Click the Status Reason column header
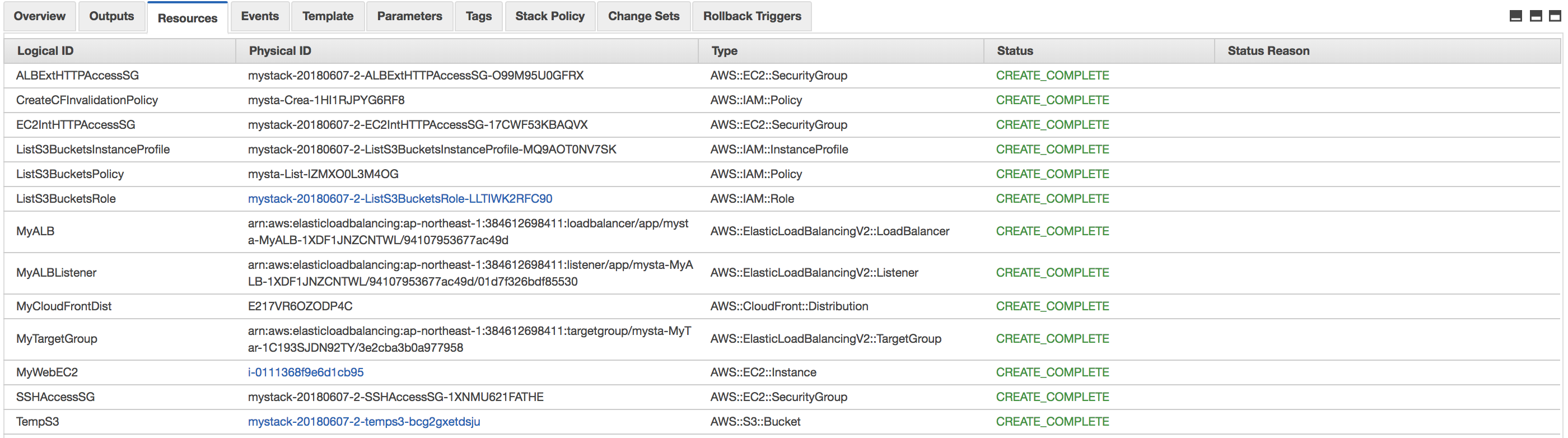Viewport: 1568px width, 438px height. click(1268, 51)
